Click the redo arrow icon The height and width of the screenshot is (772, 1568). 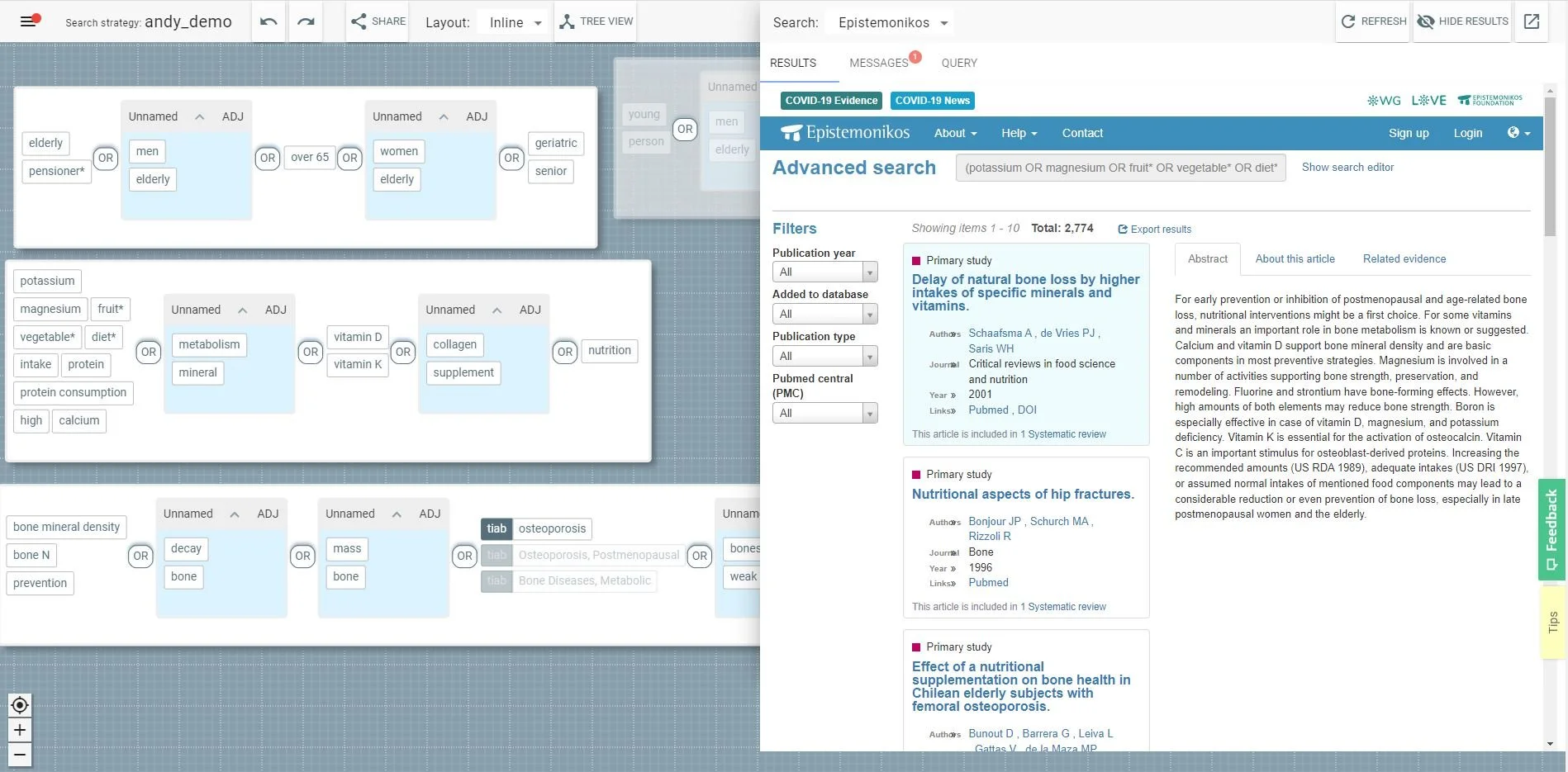coord(306,21)
